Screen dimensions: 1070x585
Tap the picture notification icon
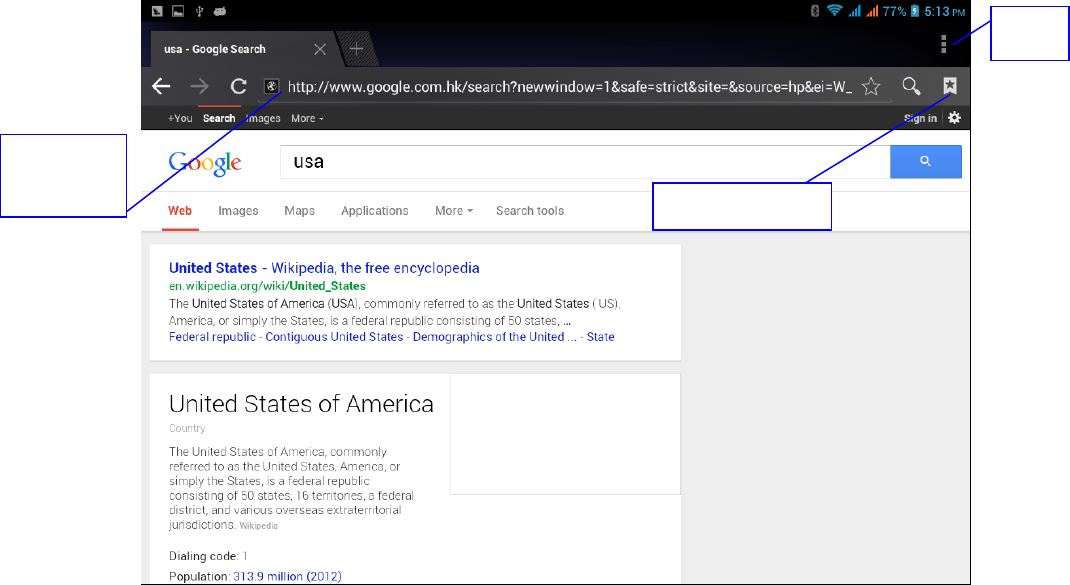178,11
